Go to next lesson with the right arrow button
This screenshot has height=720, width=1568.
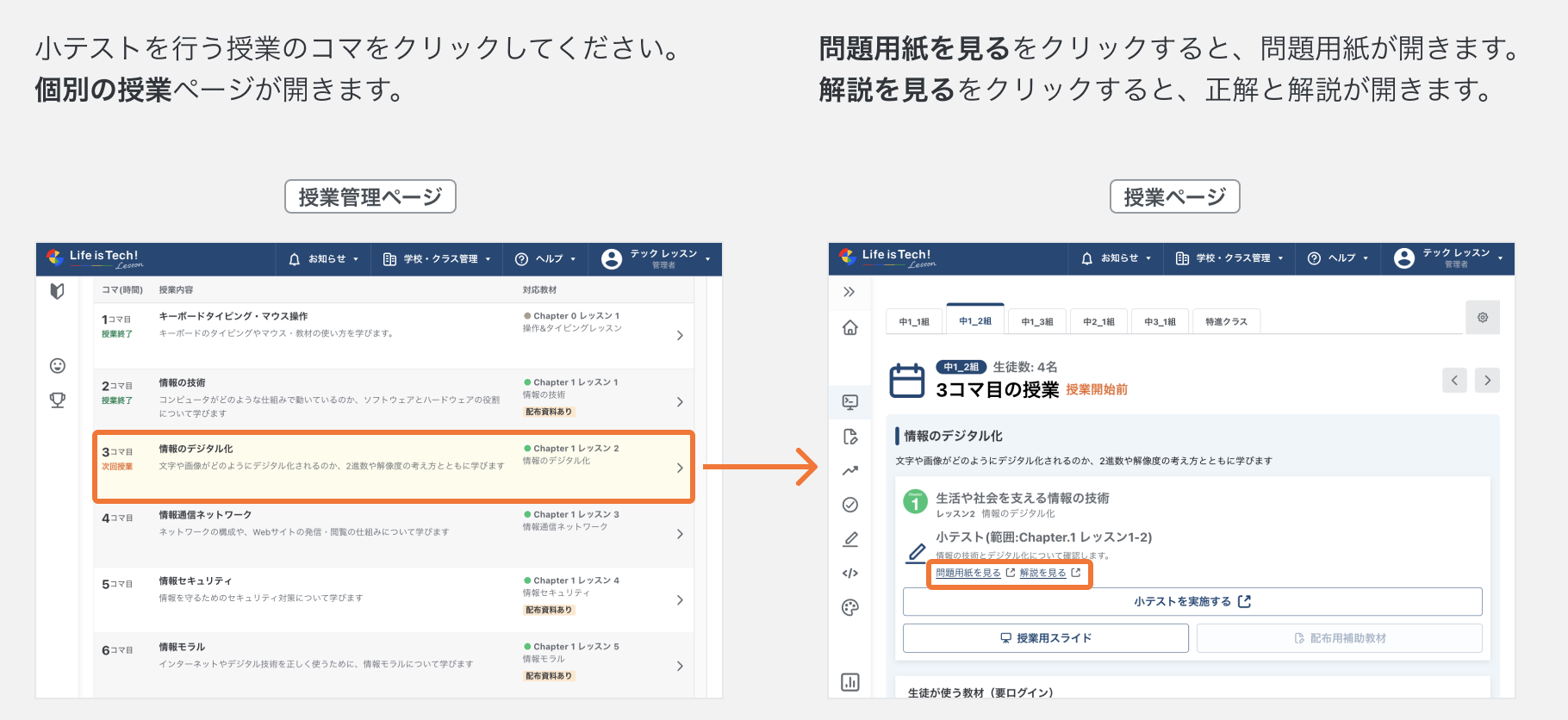(x=1487, y=380)
